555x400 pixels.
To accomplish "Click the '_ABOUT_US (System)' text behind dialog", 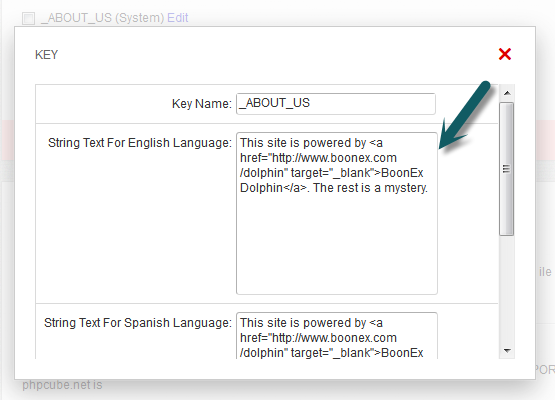I will (x=102, y=18).
